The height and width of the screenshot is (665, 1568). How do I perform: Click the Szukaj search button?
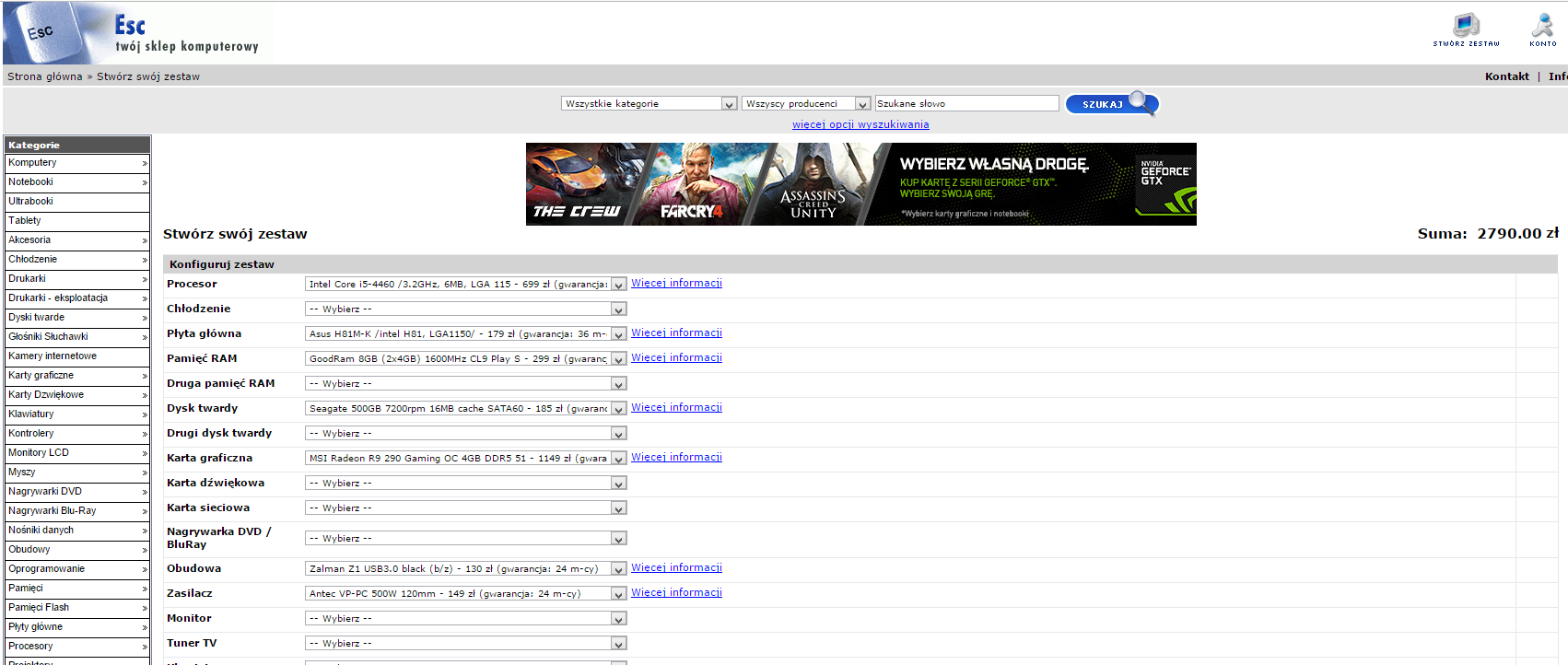click(x=1112, y=104)
